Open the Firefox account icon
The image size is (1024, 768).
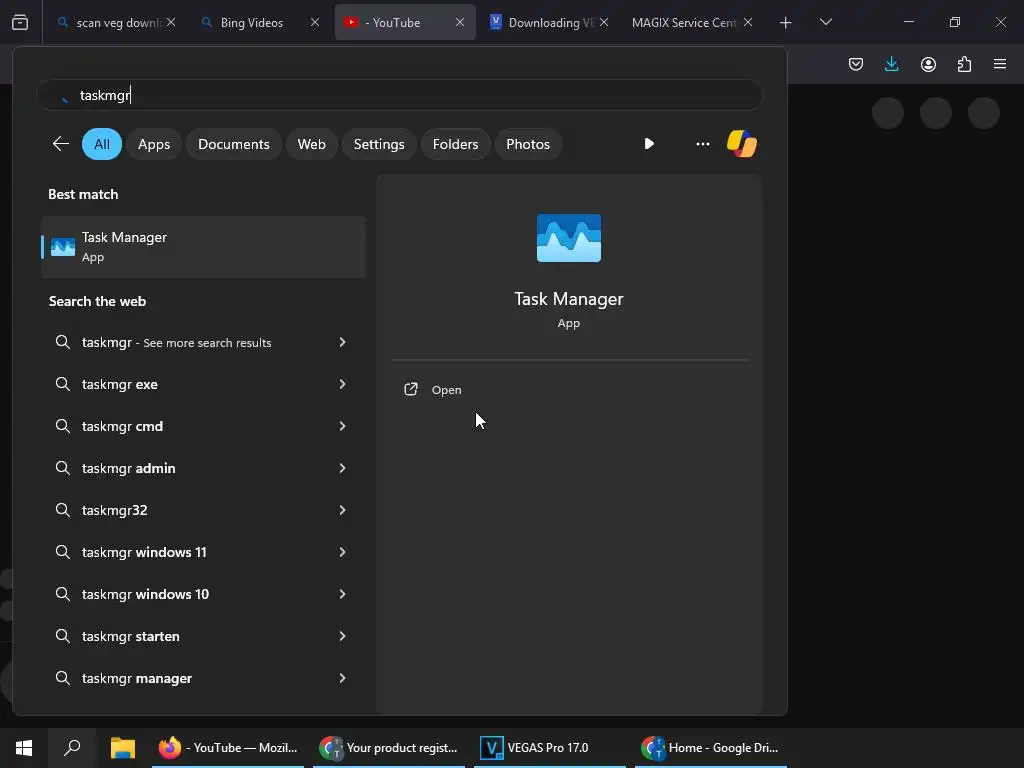[928, 64]
